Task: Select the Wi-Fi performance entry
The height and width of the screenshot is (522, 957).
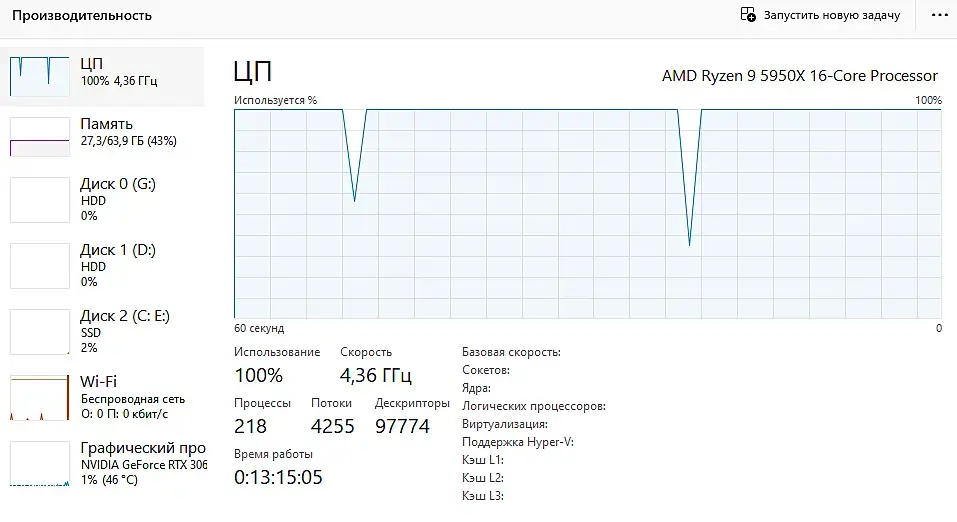Action: (103, 397)
